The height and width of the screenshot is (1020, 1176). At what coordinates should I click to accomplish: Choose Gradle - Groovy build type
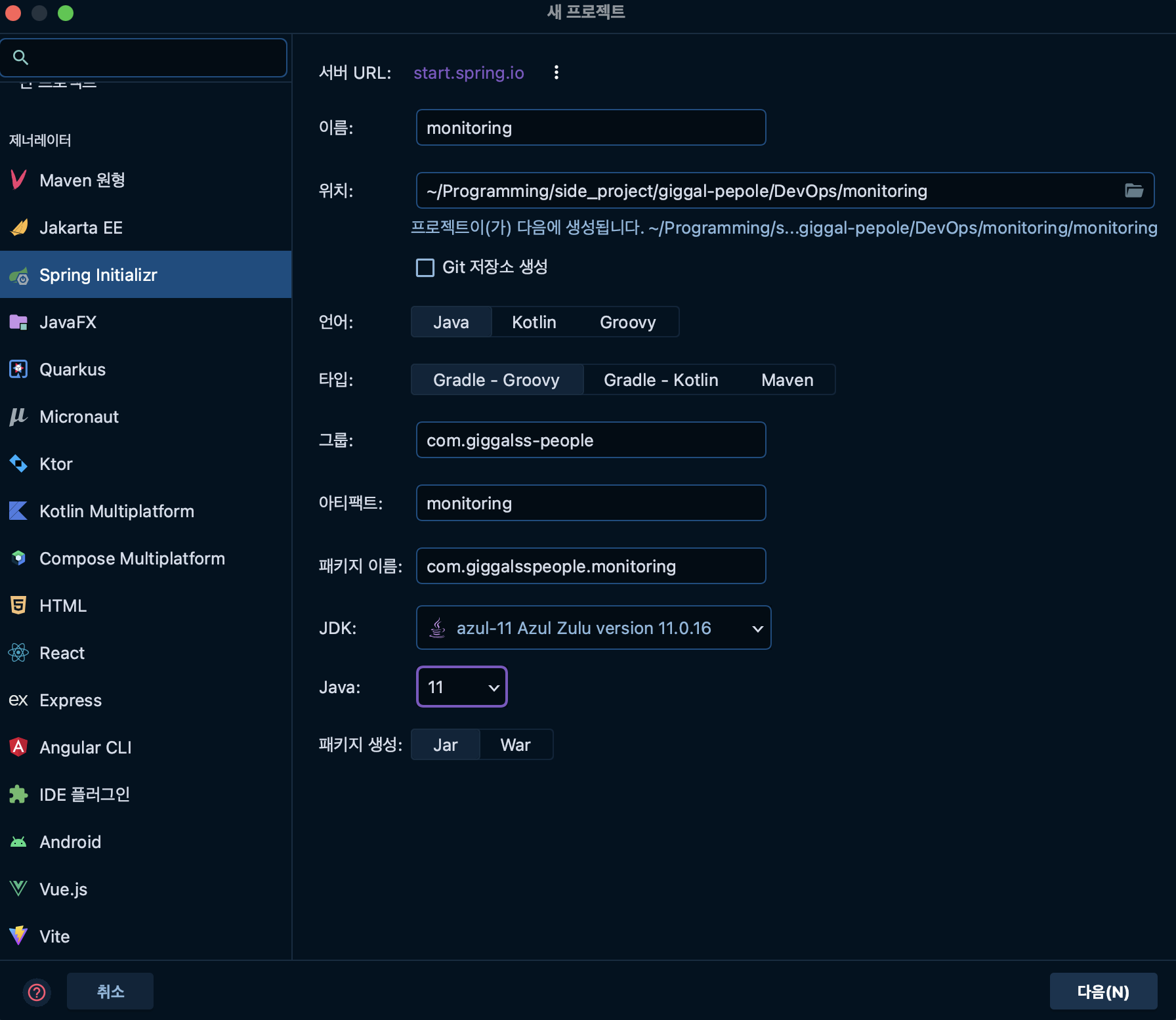pos(497,380)
